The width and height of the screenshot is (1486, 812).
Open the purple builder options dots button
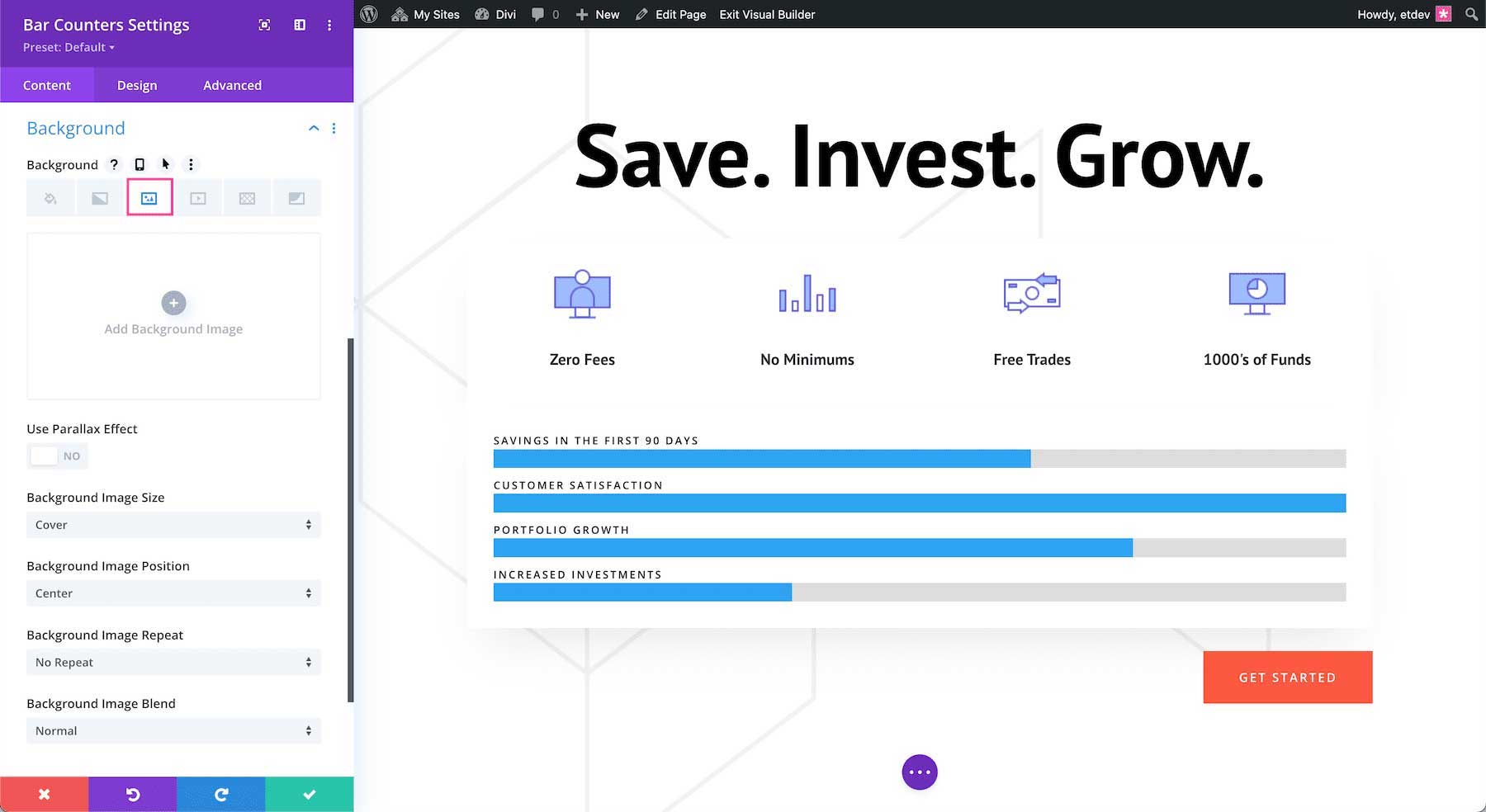click(920, 772)
